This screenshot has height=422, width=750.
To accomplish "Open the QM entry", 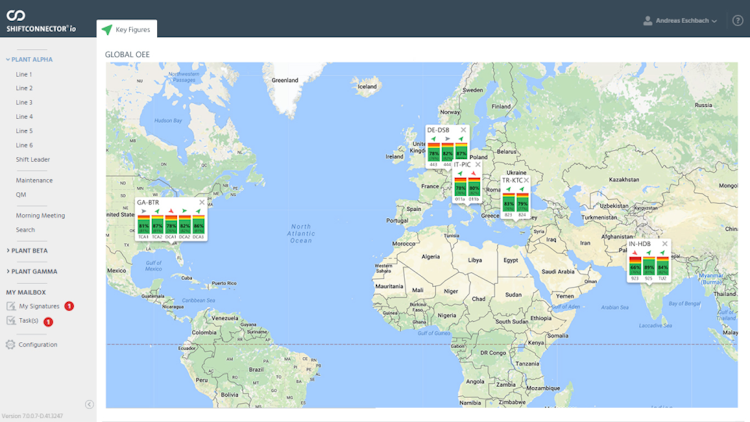I will click(x=21, y=195).
